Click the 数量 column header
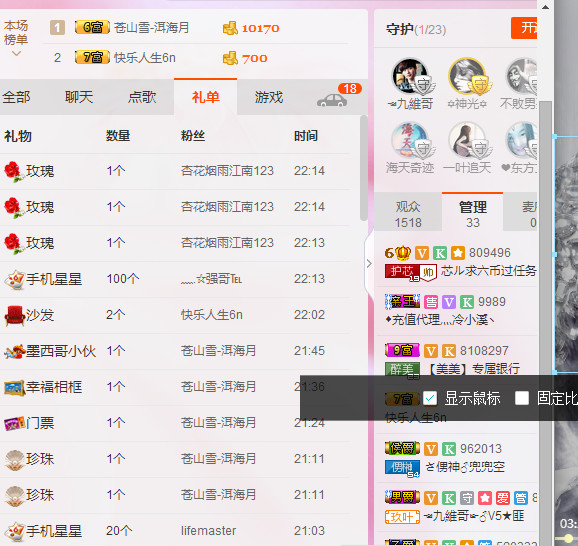Image resolution: width=578 pixels, height=546 pixels. click(118, 136)
